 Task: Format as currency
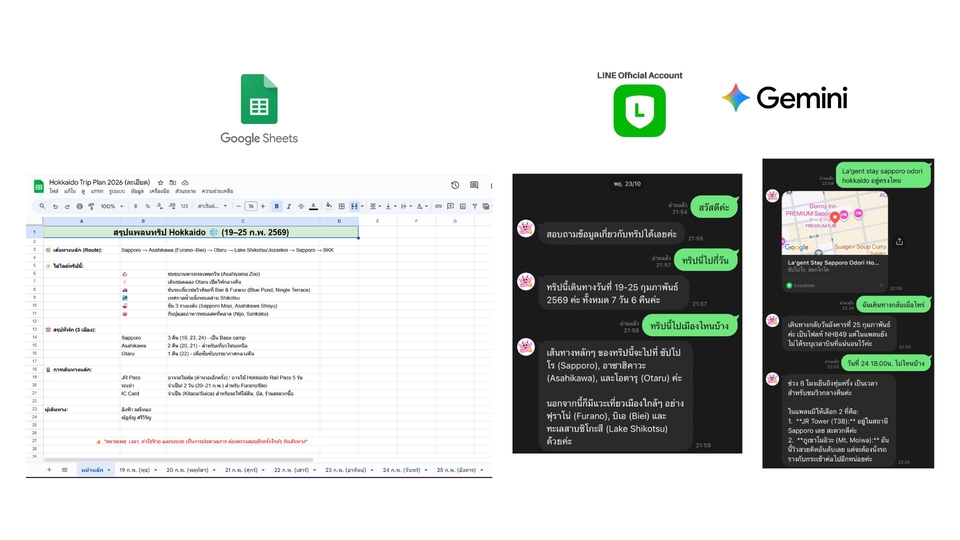click(135, 206)
